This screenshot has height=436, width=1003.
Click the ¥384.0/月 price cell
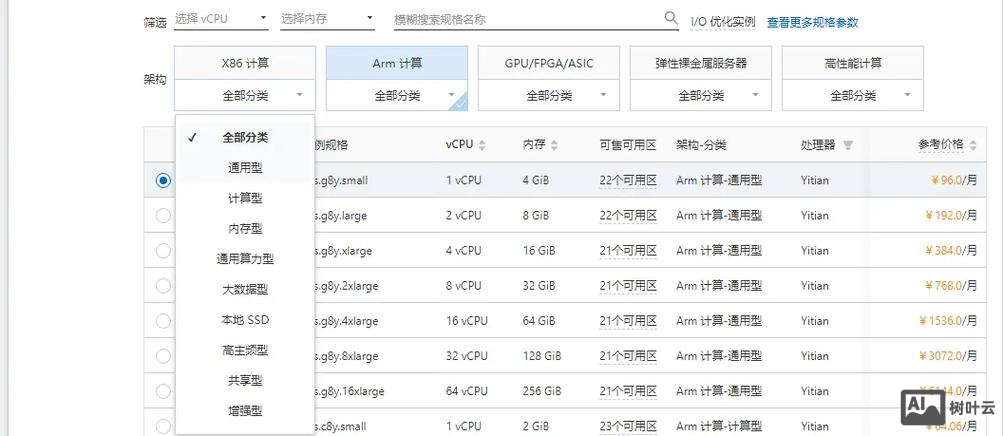(951, 251)
